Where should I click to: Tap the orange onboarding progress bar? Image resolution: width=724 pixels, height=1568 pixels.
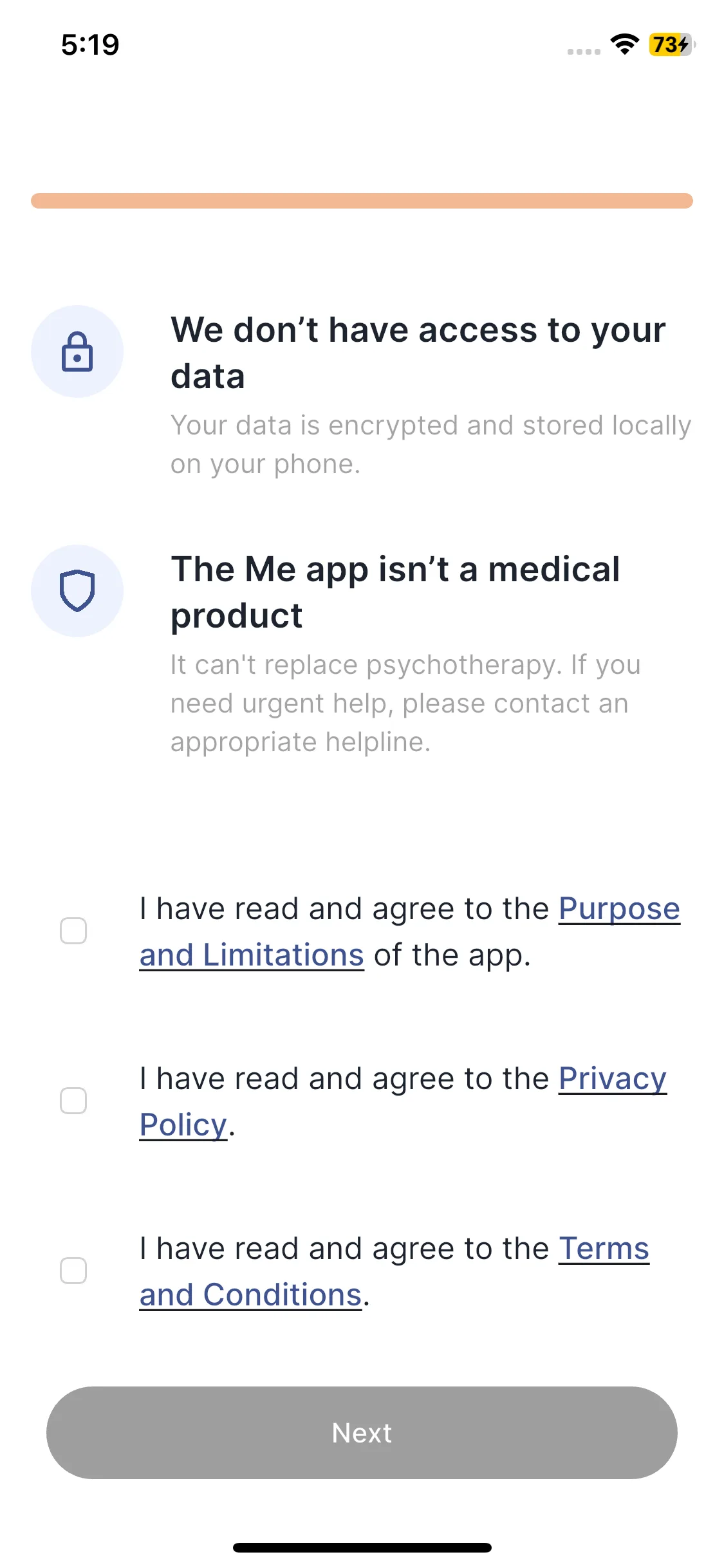pyautogui.click(x=362, y=201)
